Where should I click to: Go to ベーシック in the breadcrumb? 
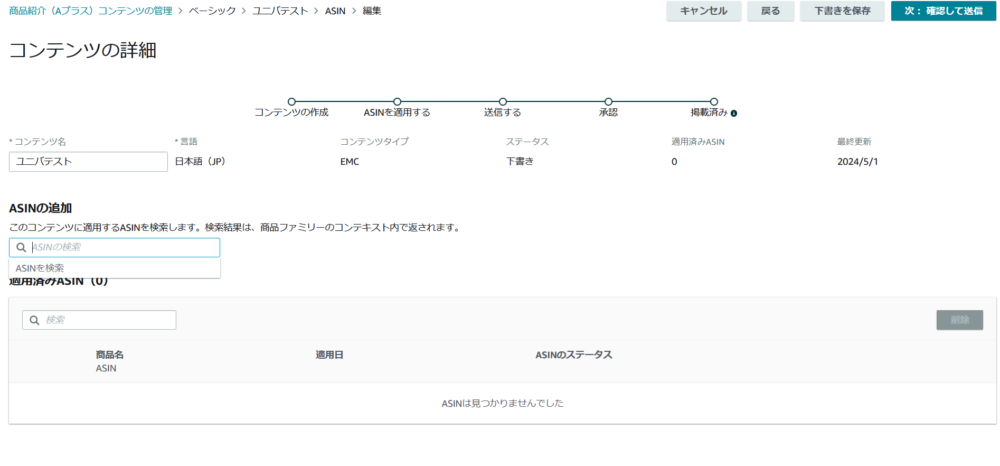tap(213, 10)
